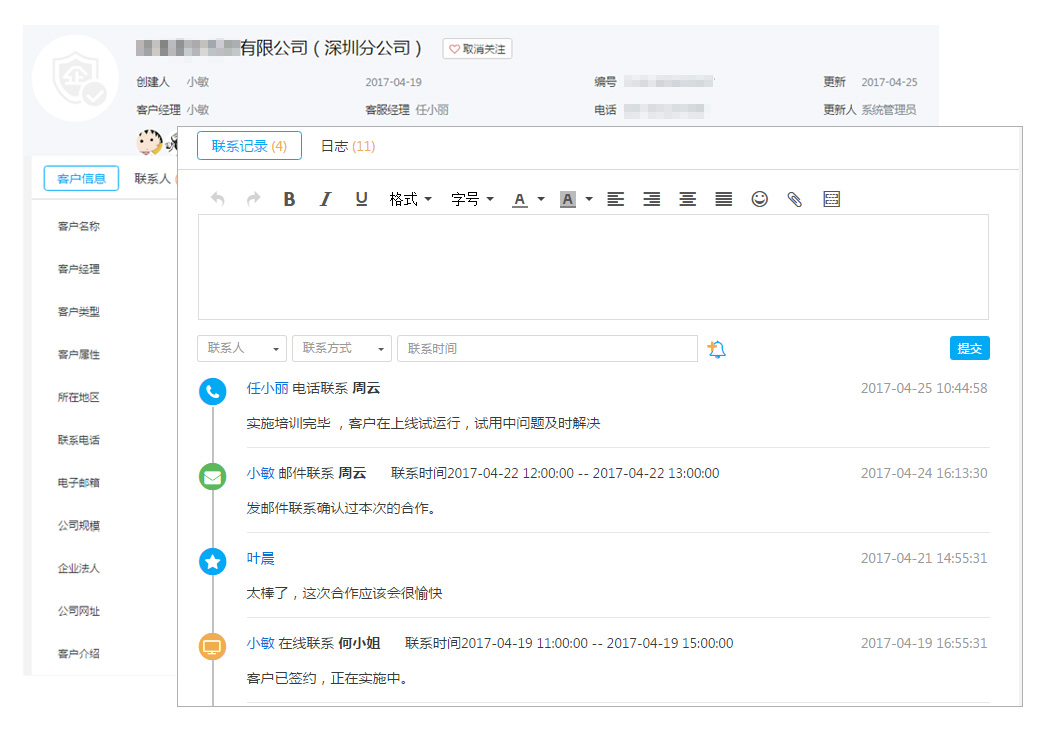Insert template with the last toolbar icon
The height and width of the screenshot is (746, 1050).
(x=832, y=199)
